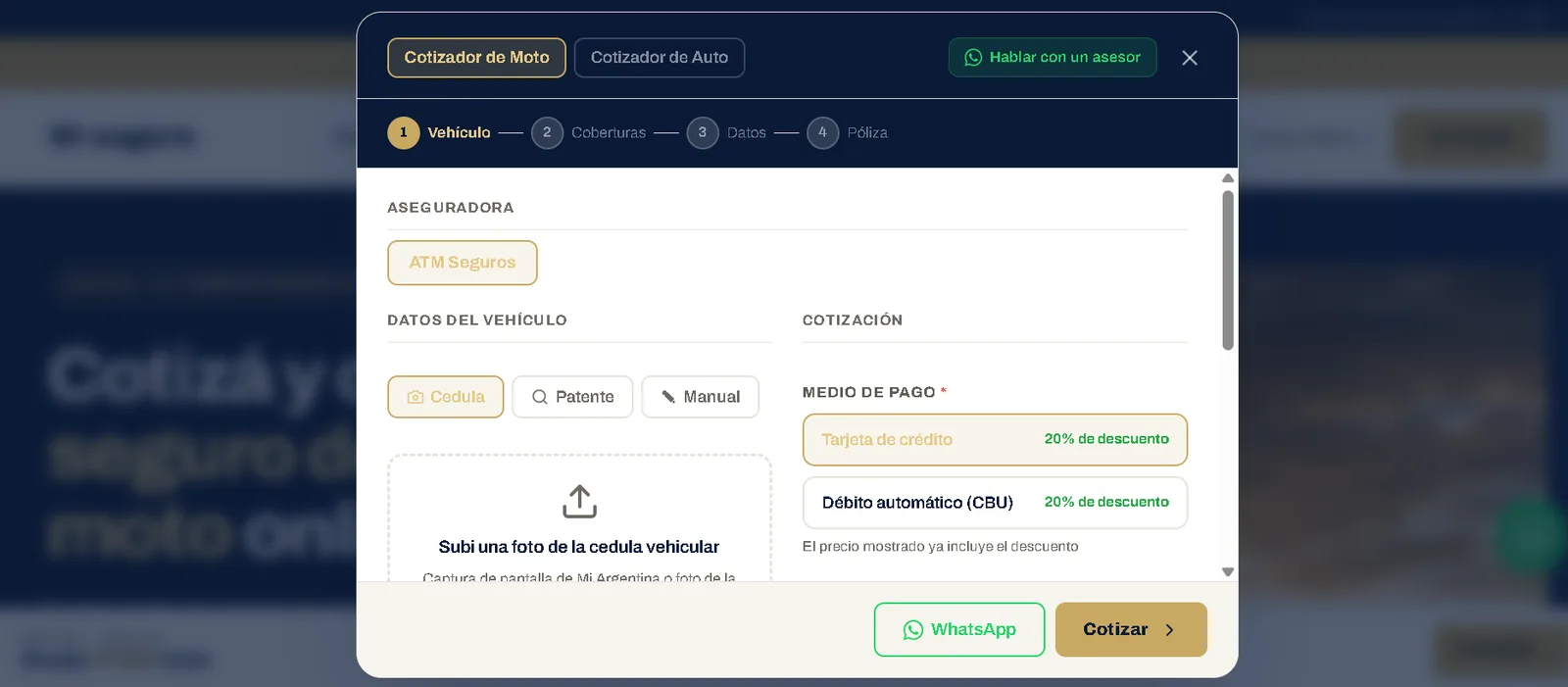Close the quote modal with X
1568x687 pixels.
[x=1190, y=58]
